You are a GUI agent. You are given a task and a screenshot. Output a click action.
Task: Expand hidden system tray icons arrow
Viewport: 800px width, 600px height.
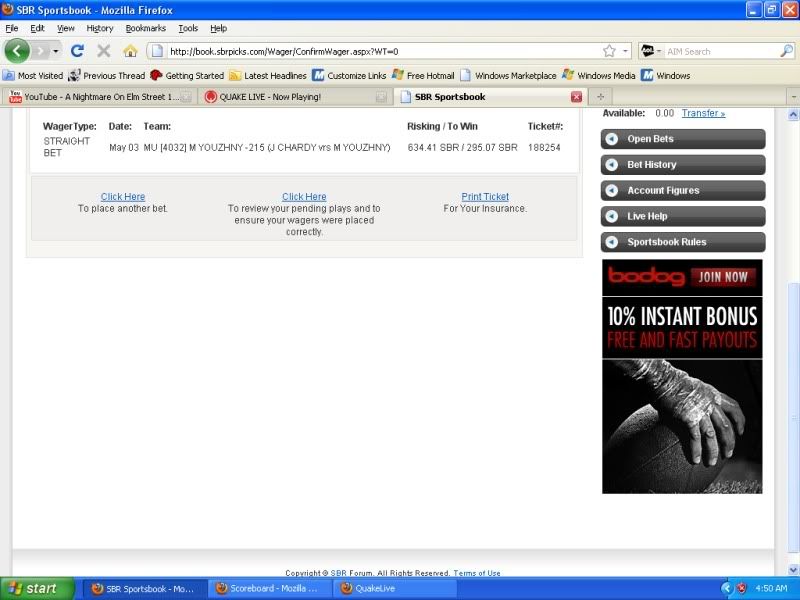[727, 588]
